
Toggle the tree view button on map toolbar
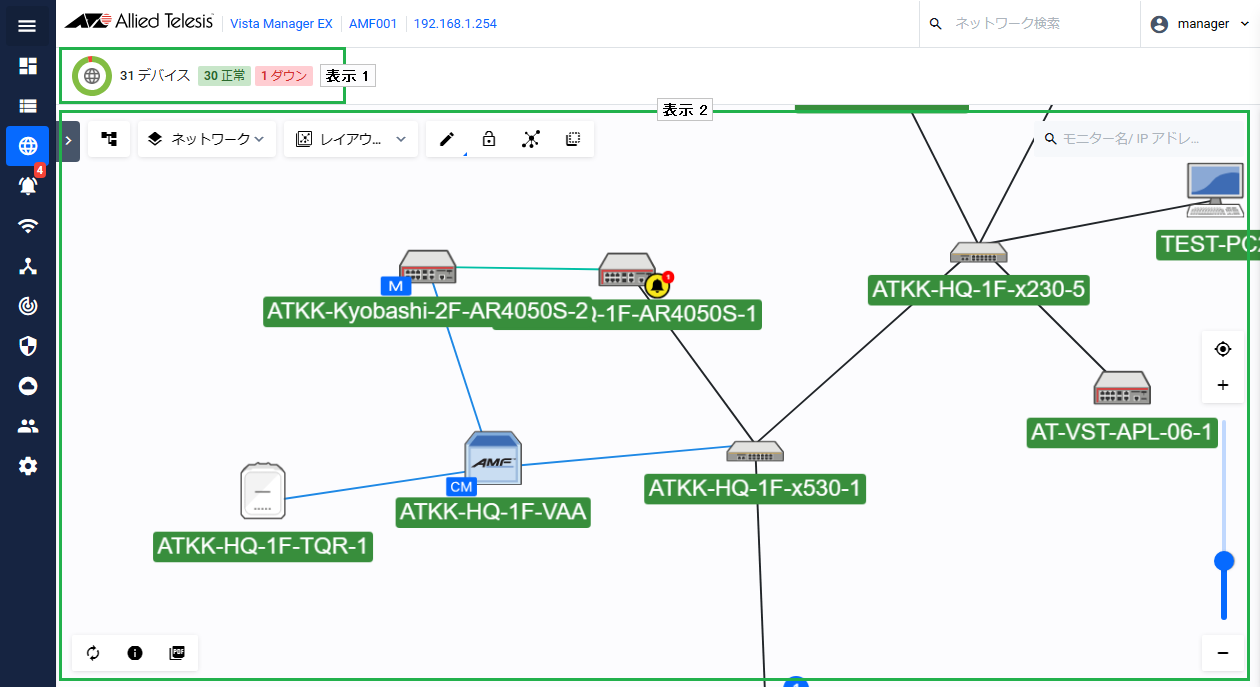pyautogui.click(x=109, y=139)
